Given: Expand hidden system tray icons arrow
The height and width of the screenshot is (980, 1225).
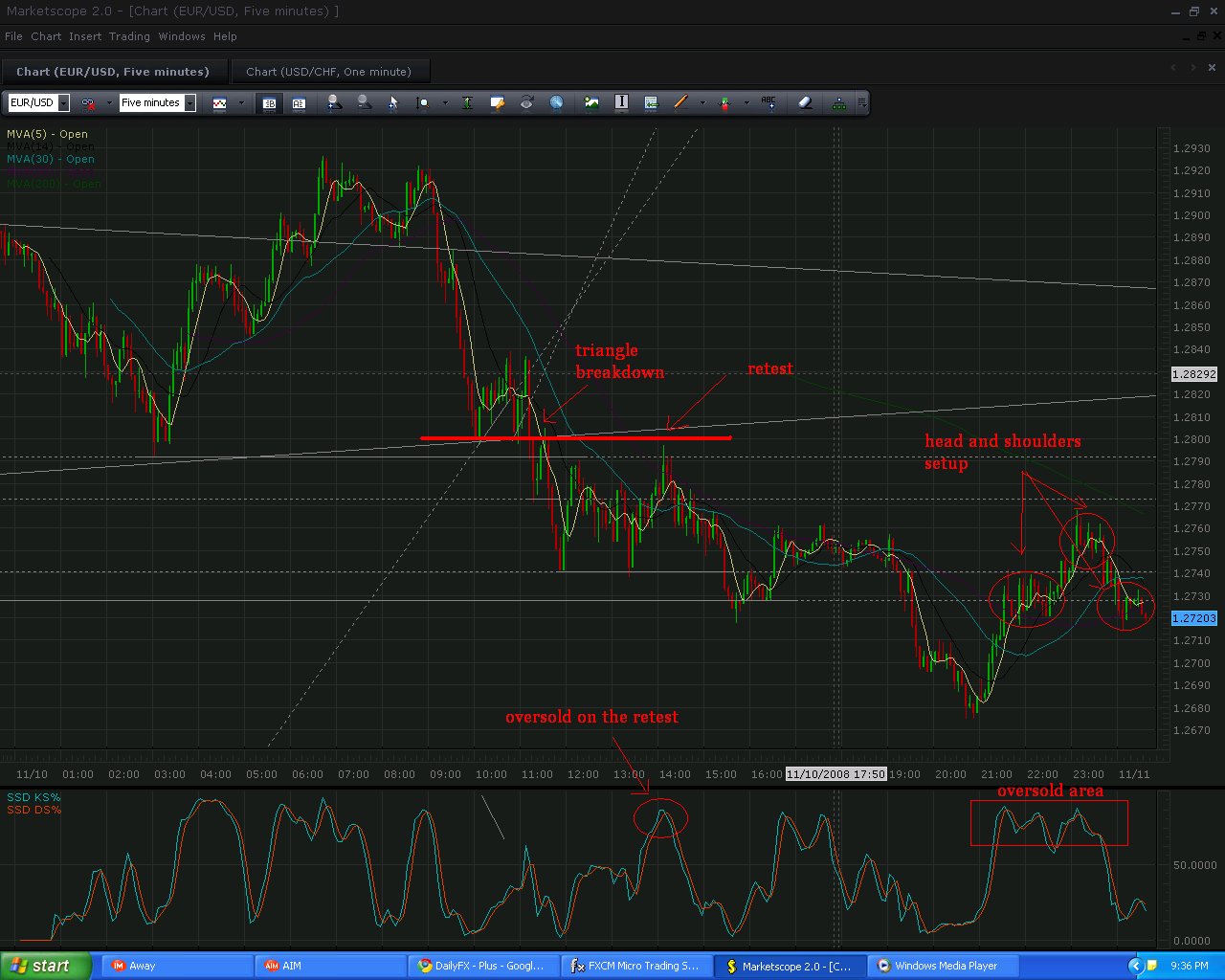Looking at the screenshot, I should click(x=1135, y=966).
